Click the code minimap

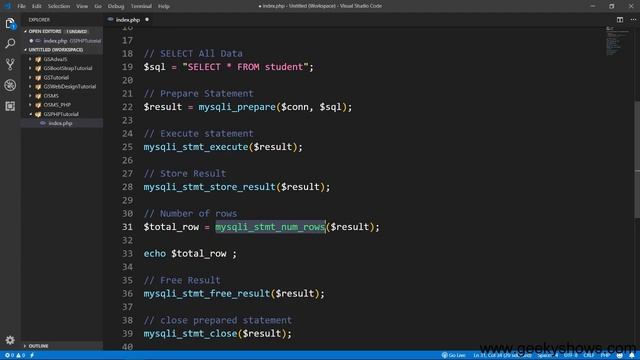pos(617,41)
